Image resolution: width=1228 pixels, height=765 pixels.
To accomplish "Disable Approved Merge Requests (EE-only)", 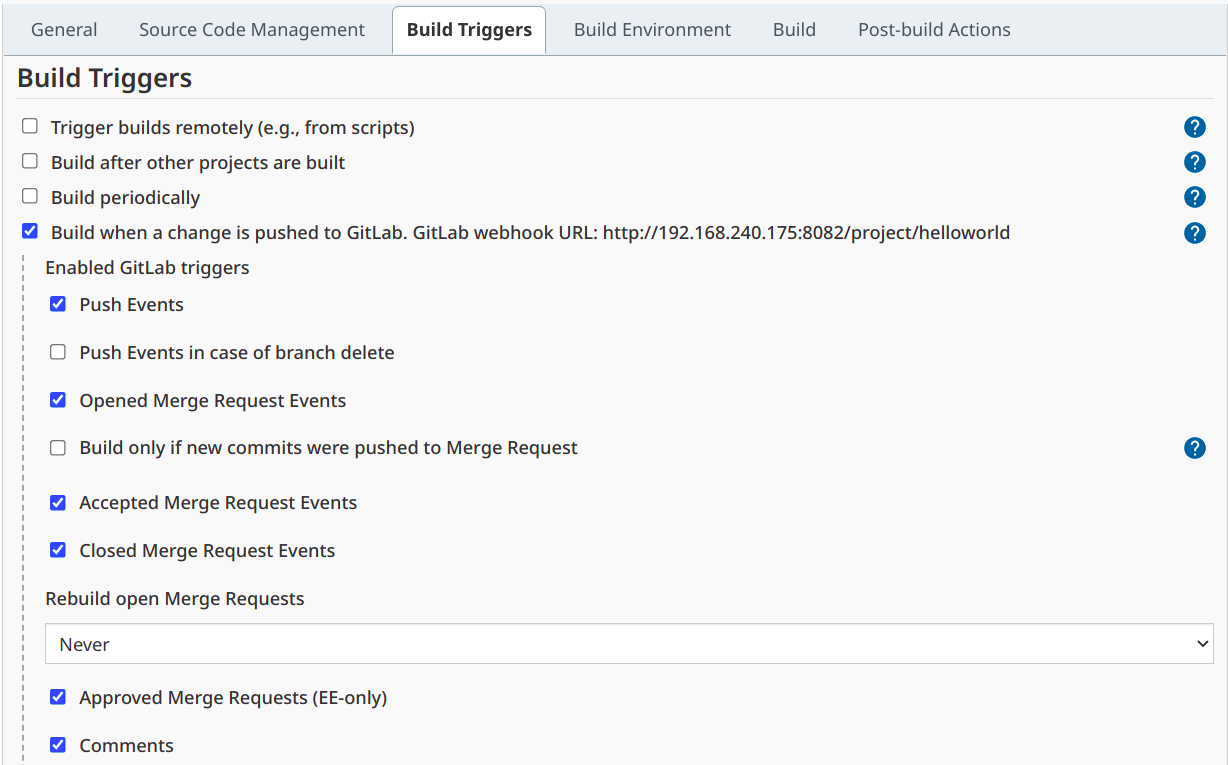I will [57, 697].
